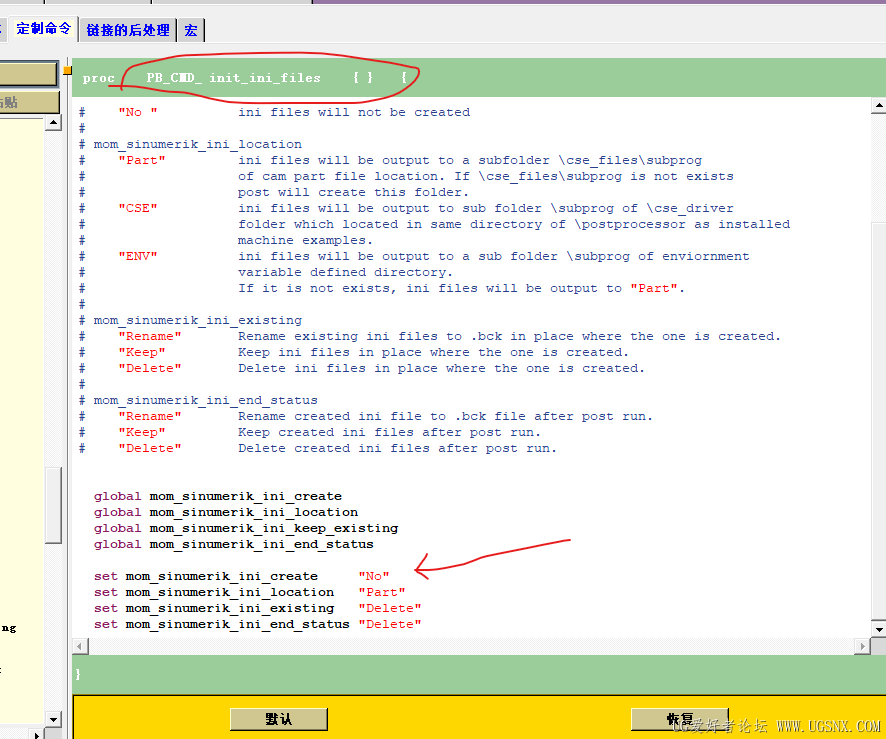
Task: Click "Delete" value on set mom_sinumerik_ini_existing line
Action: [x=389, y=608]
